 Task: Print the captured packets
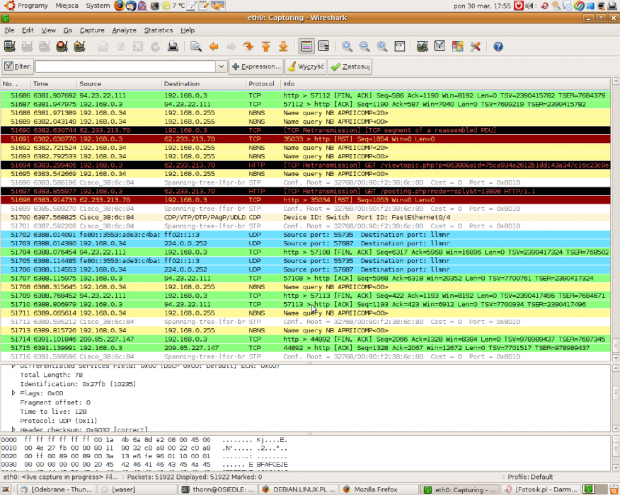coord(173,47)
